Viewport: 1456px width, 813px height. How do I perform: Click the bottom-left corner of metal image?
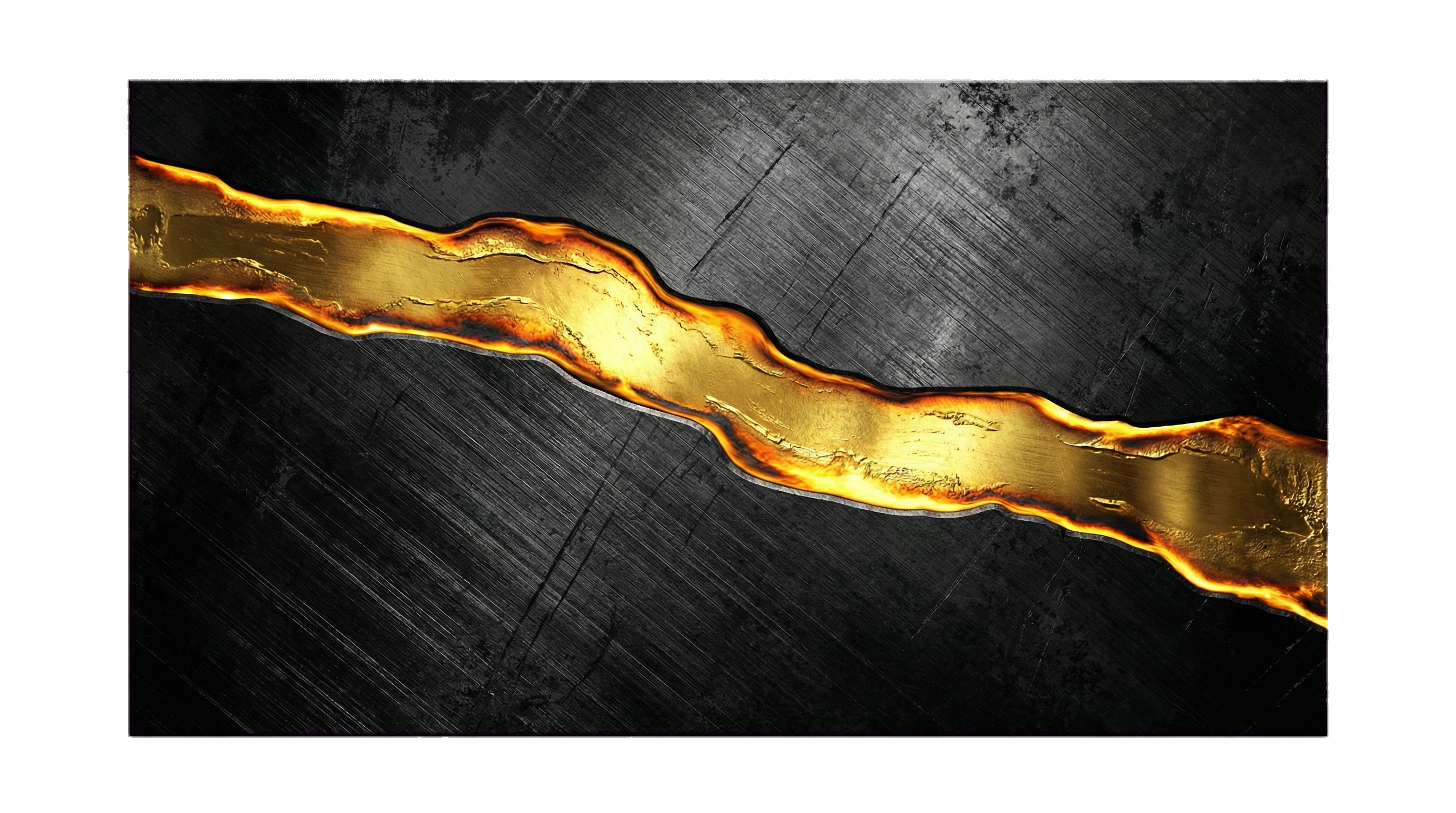[x=130, y=736]
